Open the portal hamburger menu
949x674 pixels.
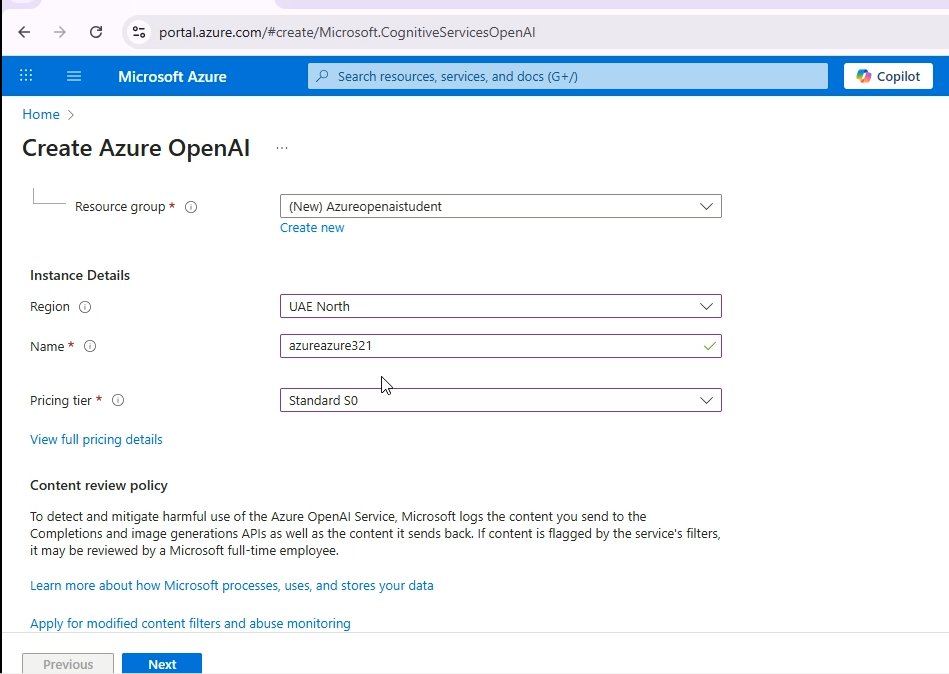point(74,76)
